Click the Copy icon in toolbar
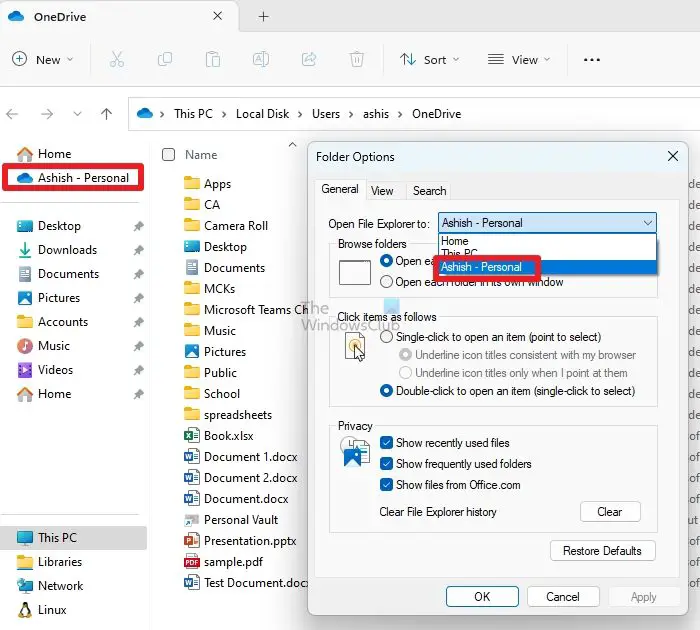This screenshot has width=700, height=630. tap(165, 59)
